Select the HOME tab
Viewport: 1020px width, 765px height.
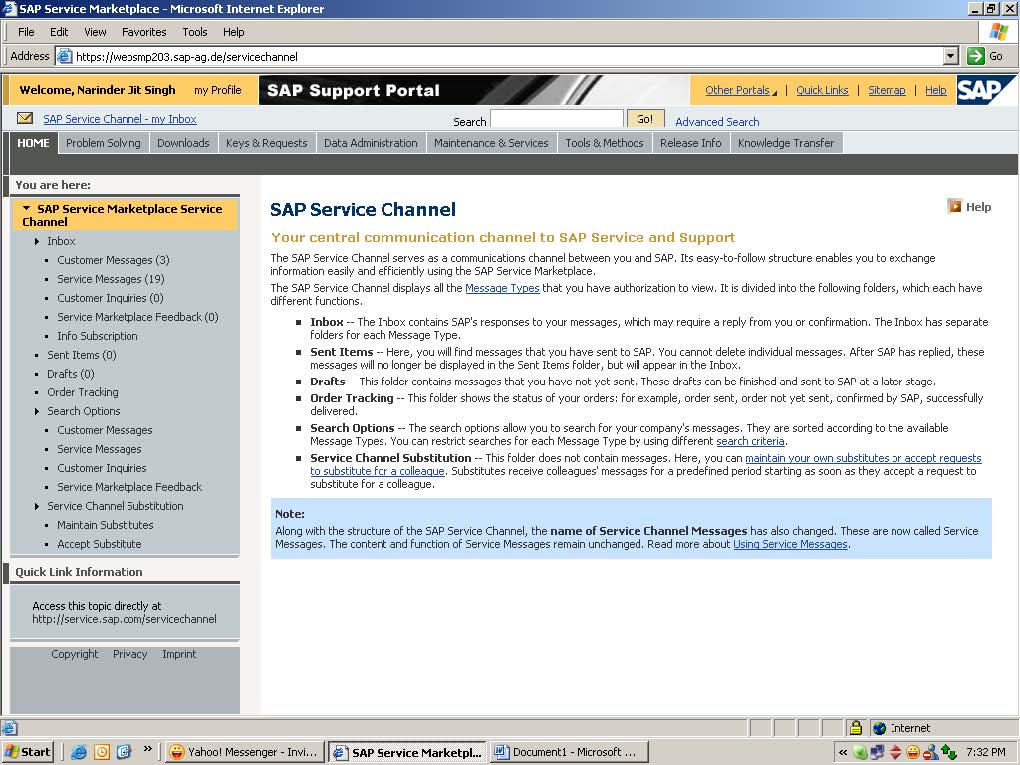[x=33, y=143]
